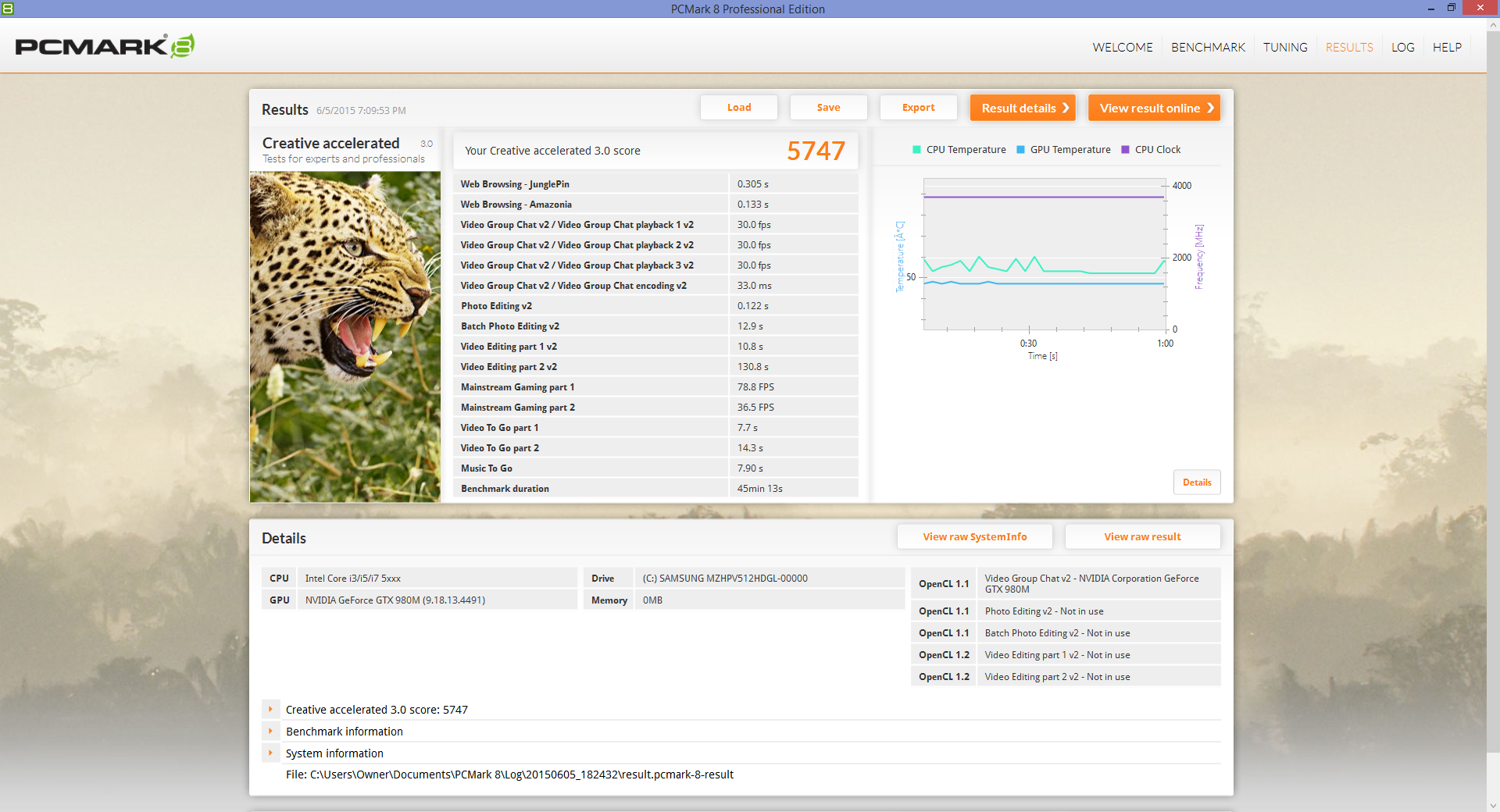This screenshot has width=1500, height=812.
Task: Click the Creative accelerated heading
Action: pyautogui.click(x=330, y=143)
